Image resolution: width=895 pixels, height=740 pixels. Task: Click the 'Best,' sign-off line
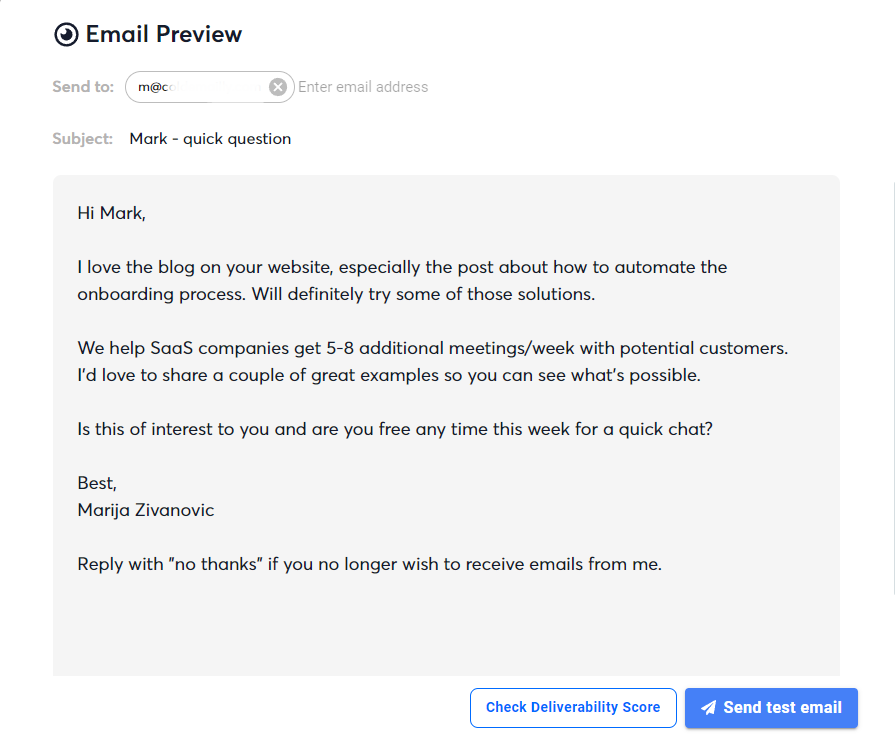coord(97,484)
